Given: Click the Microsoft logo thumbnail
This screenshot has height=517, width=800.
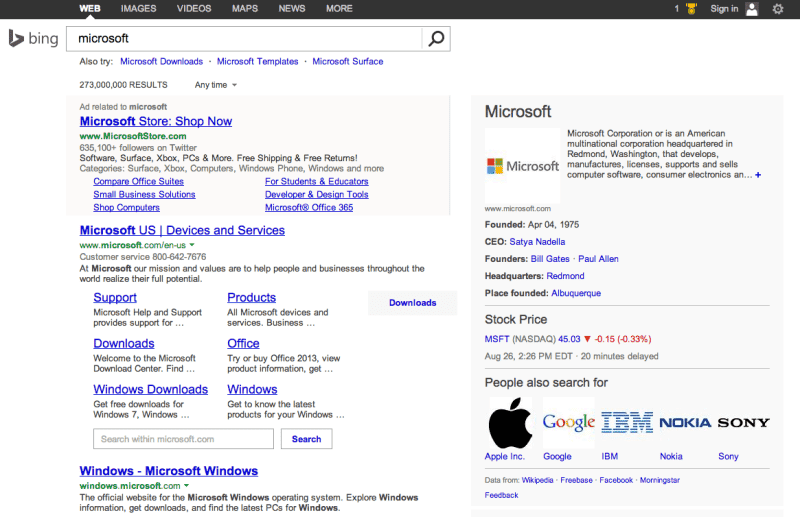Looking at the screenshot, I should 522,166.
